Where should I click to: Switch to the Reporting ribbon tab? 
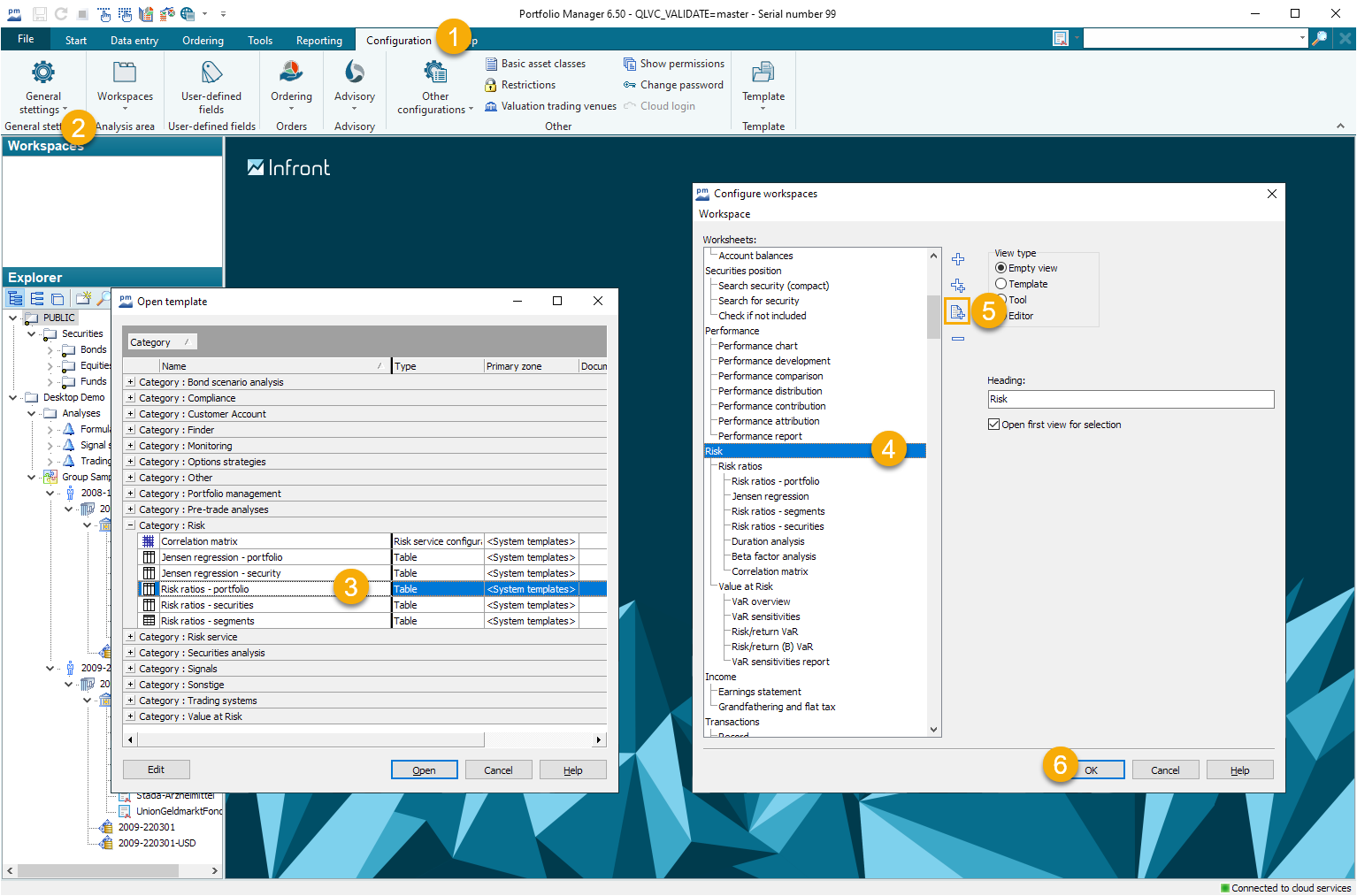[x=318, y=41]
